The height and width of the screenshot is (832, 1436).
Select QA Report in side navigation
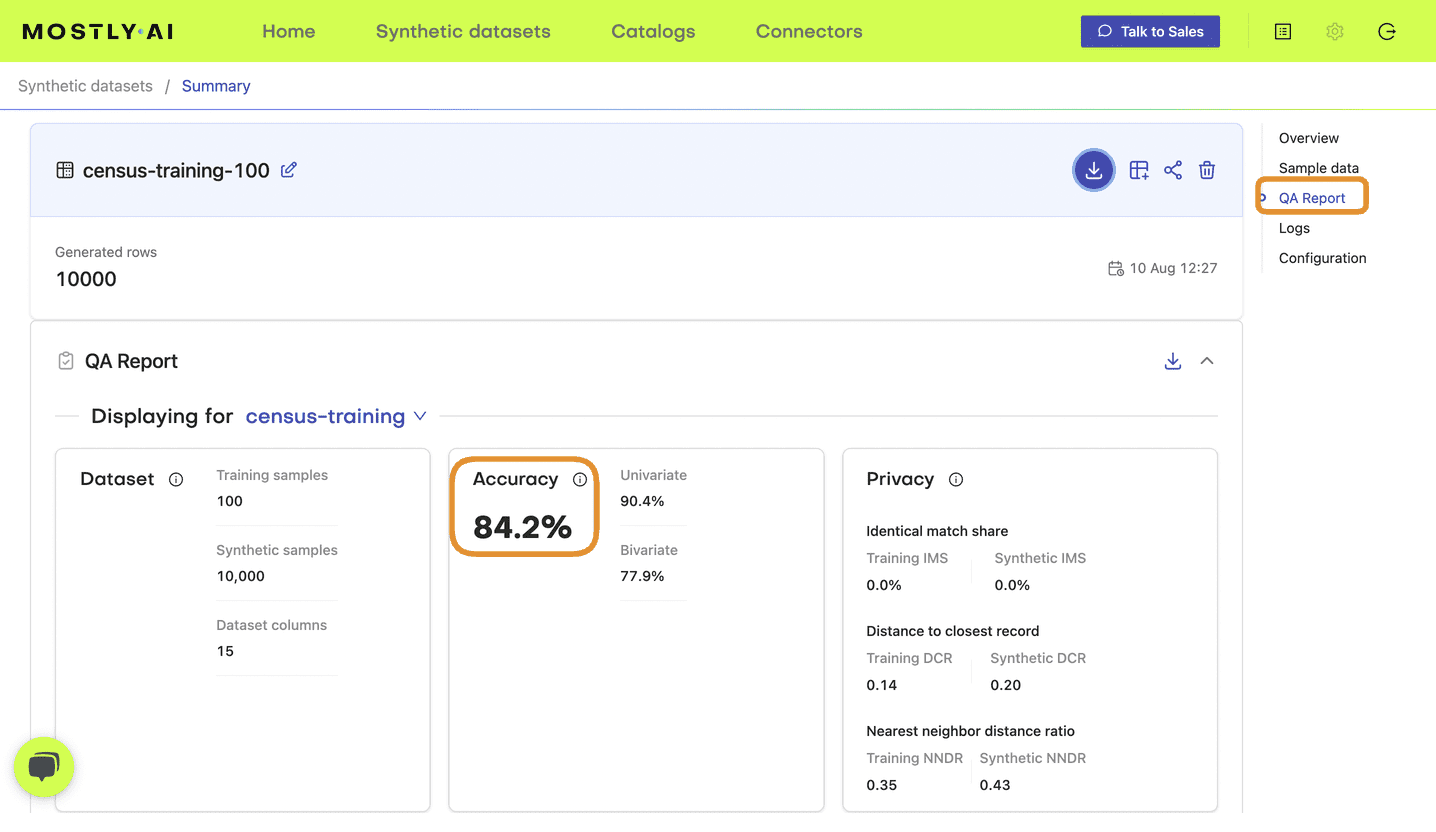tap(1312, 198)
